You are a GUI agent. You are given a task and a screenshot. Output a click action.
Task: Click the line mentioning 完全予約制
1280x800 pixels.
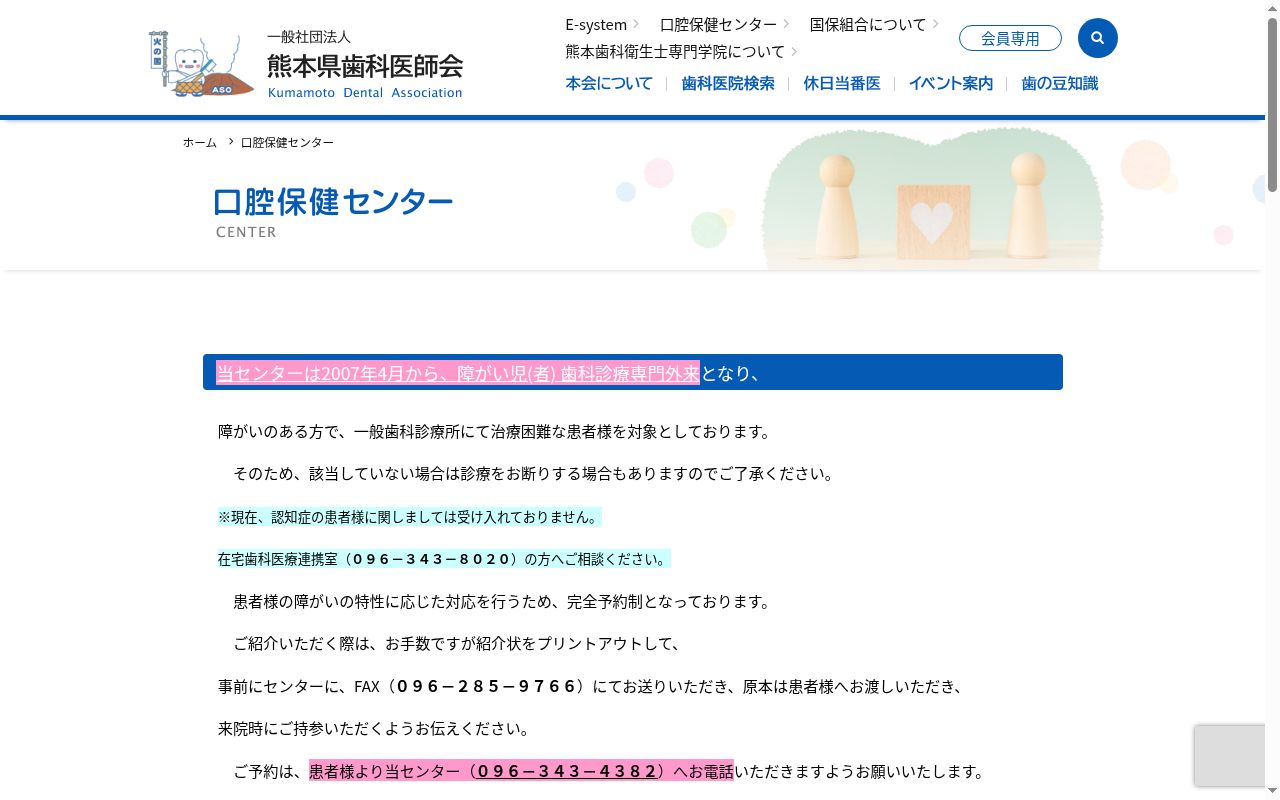pos(502,602)
